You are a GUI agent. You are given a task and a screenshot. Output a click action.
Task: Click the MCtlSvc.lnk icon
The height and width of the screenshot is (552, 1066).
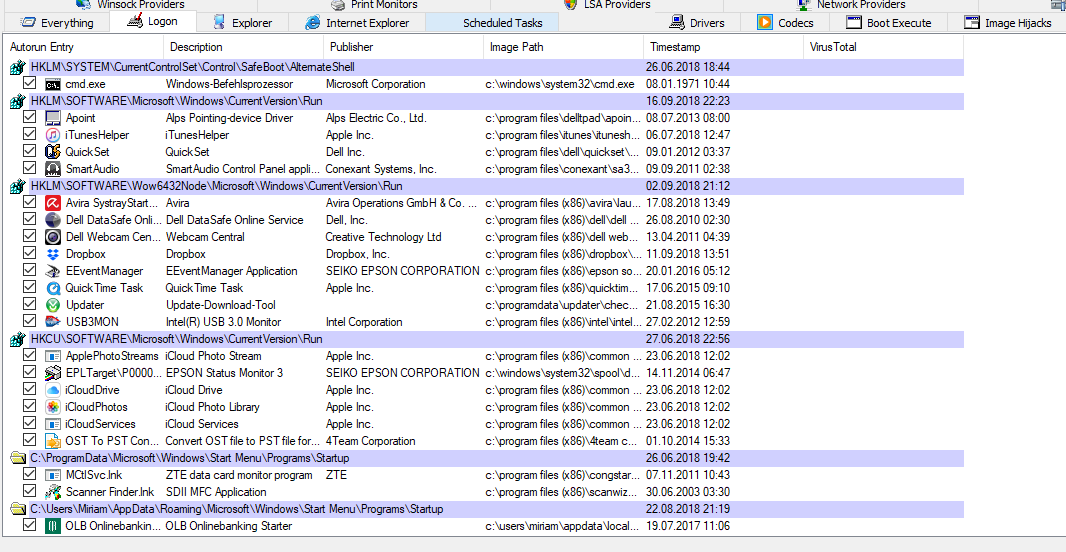pyautogui.click(x=52, y=475)
